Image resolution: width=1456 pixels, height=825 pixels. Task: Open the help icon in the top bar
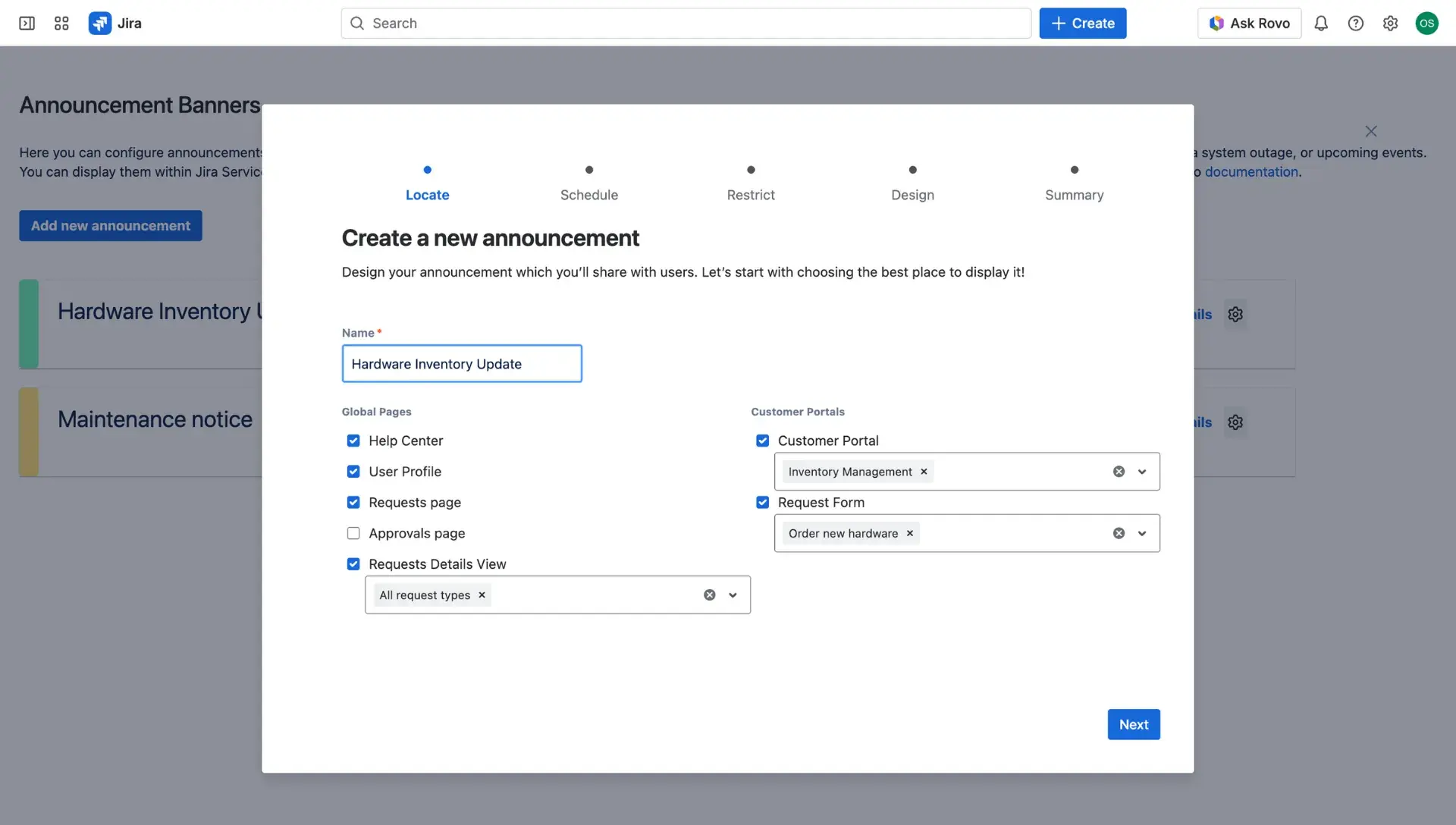[x=1356, y=23]
